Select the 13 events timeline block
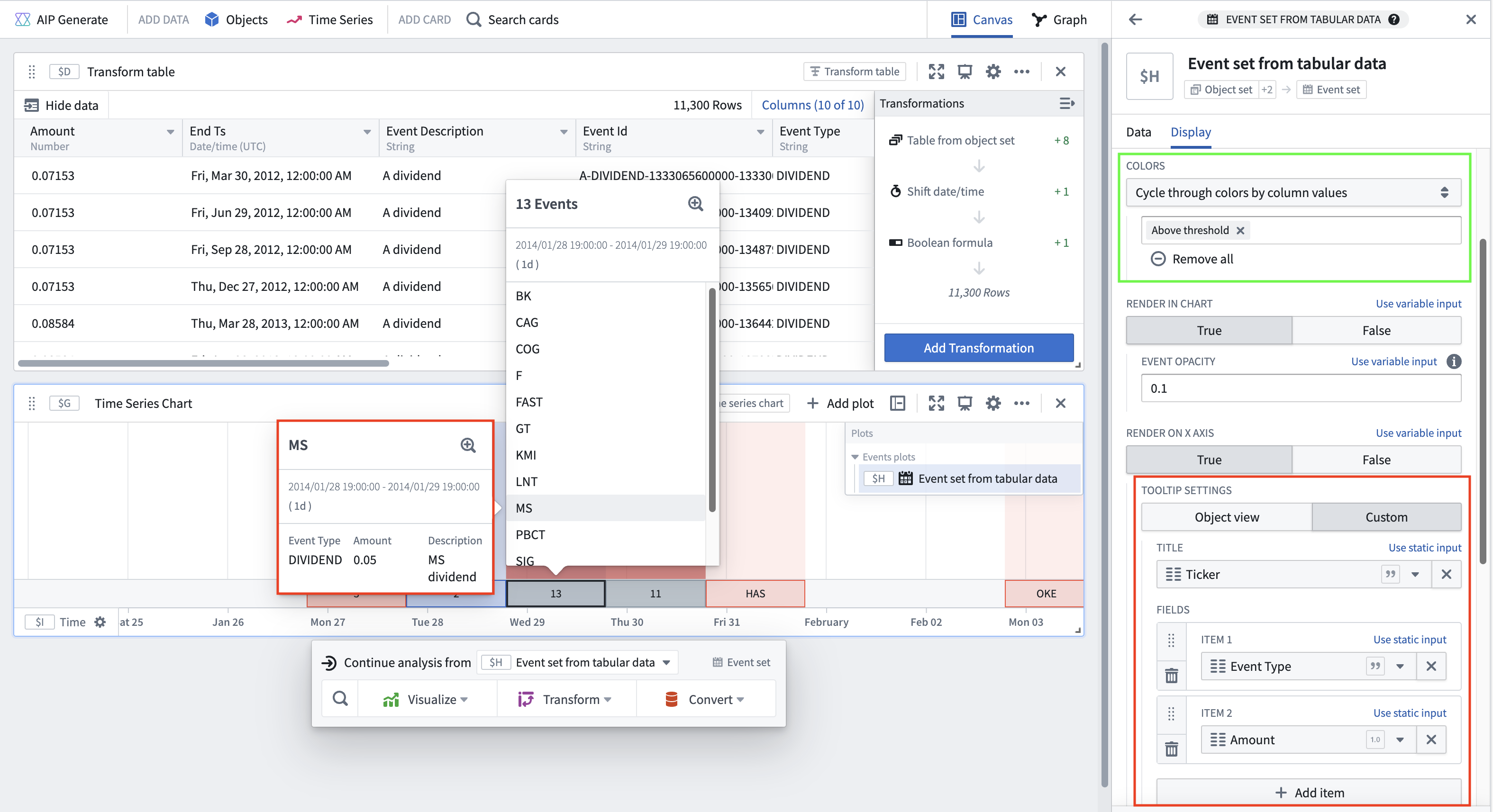 [x=555, y=593]
